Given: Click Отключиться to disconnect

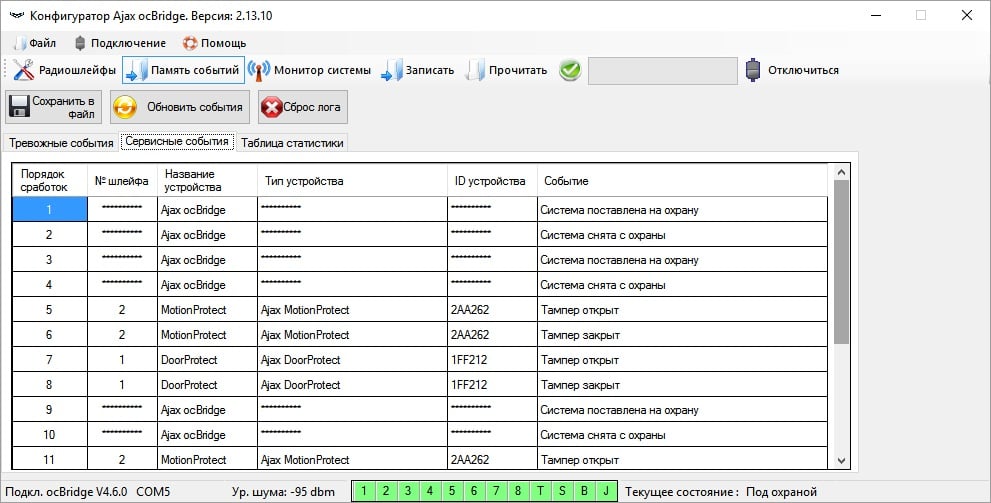Looking at the screenshot, I should [803, 70].
